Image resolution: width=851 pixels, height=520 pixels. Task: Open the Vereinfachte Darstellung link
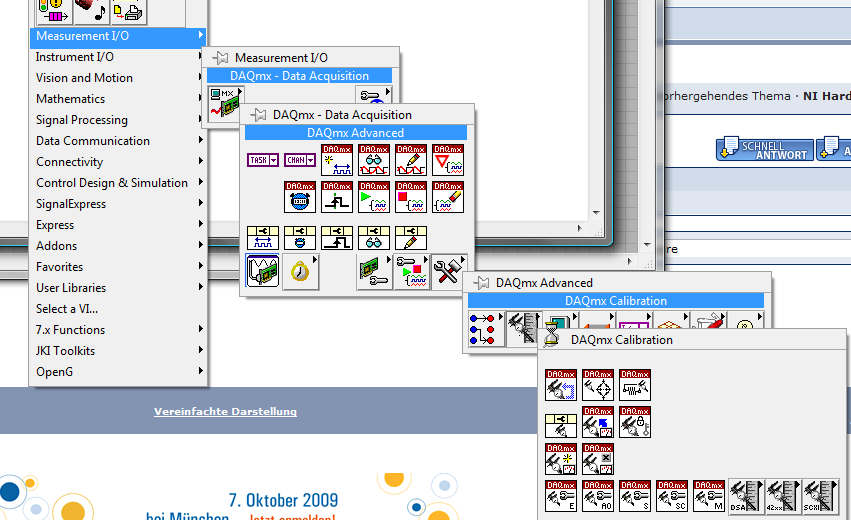pyautogui.click(x=225, y=411)
